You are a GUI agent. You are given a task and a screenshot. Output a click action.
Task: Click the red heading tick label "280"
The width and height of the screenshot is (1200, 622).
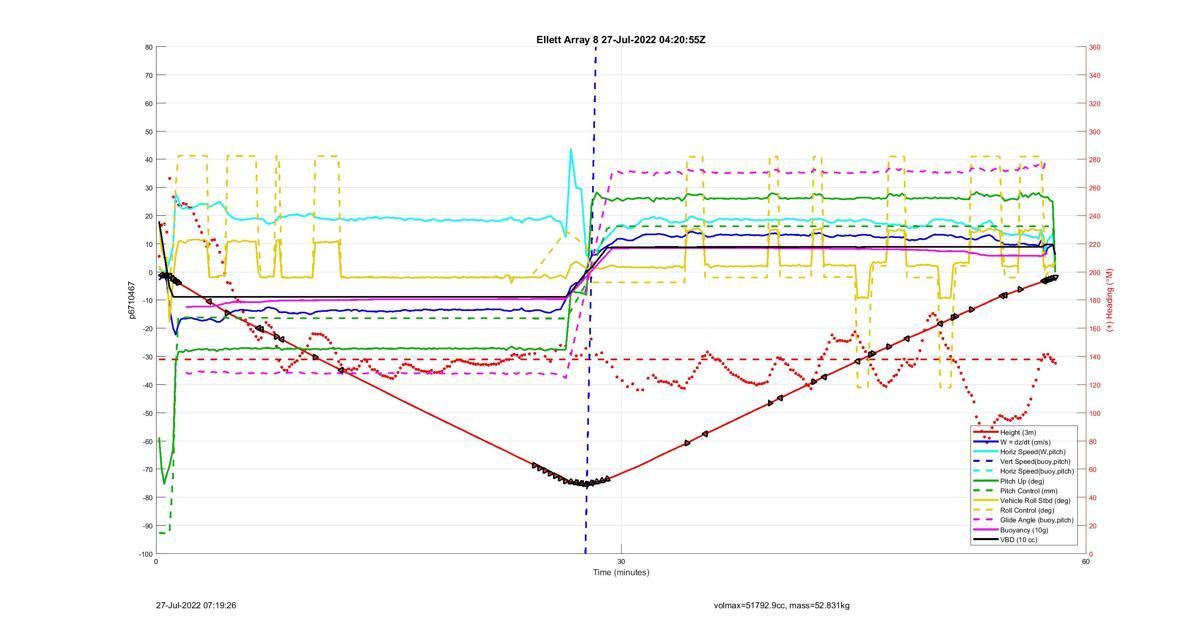pos(1094,160)
